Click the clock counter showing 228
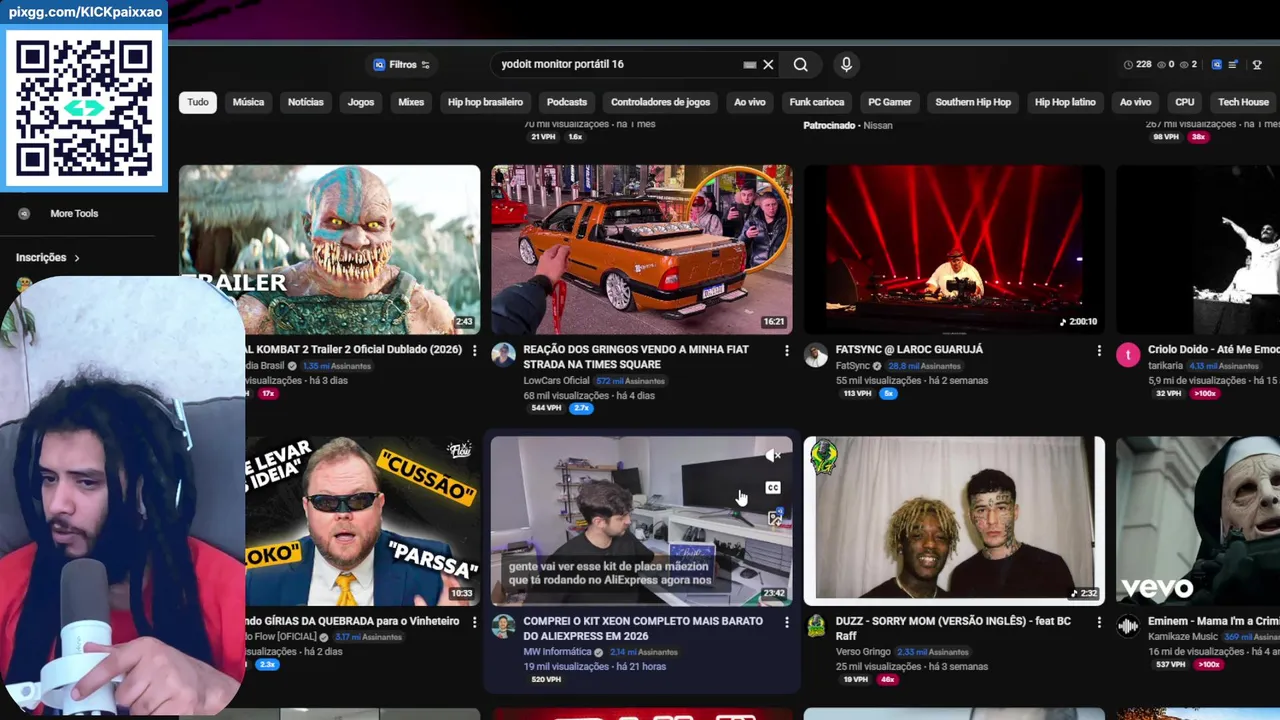Screen dimensions: 1280x720 (1138, 64)
